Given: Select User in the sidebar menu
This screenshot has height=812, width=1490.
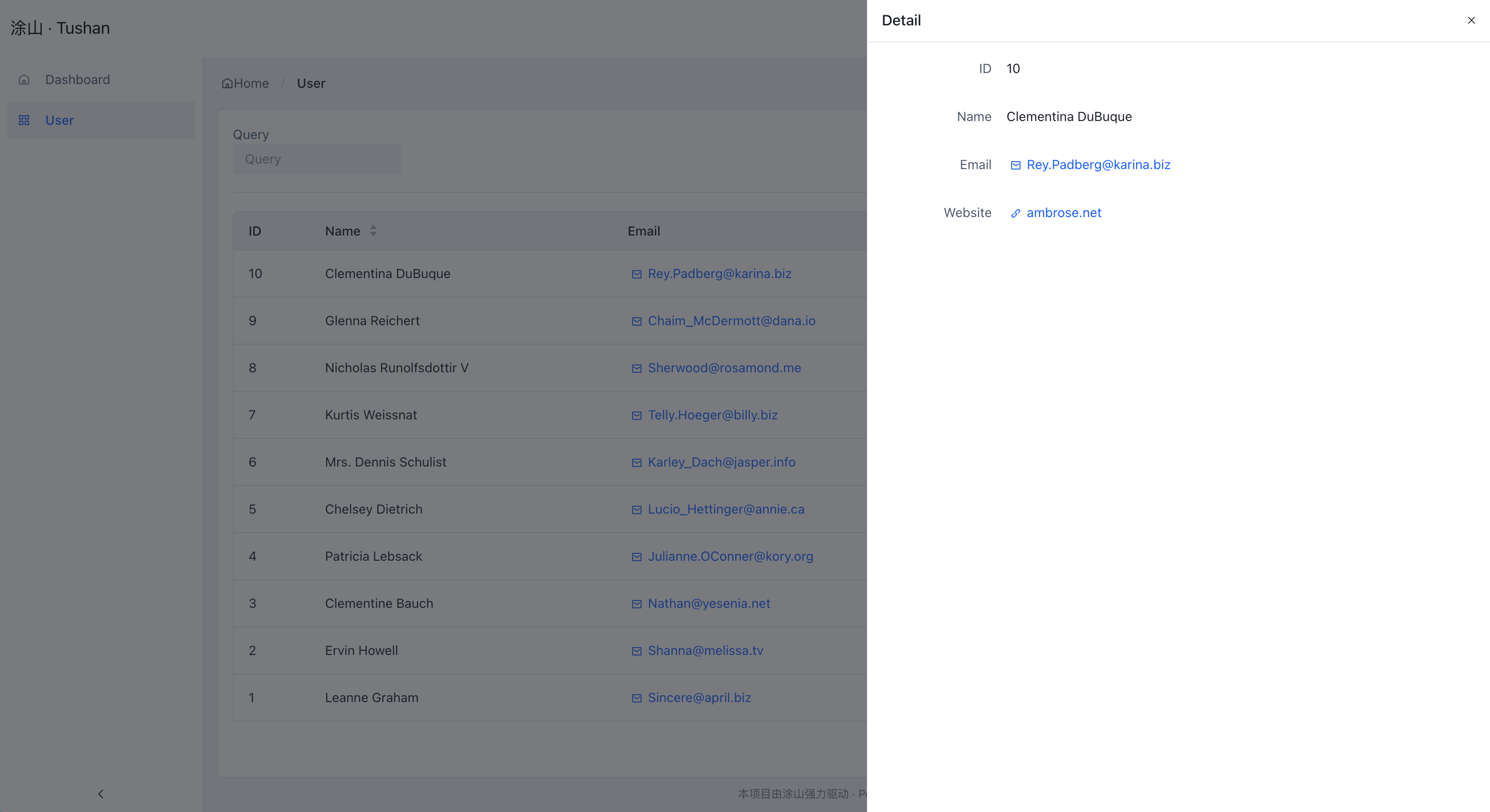Looking at the screenshot, I should pyautogui.click(x=60, y=120).
